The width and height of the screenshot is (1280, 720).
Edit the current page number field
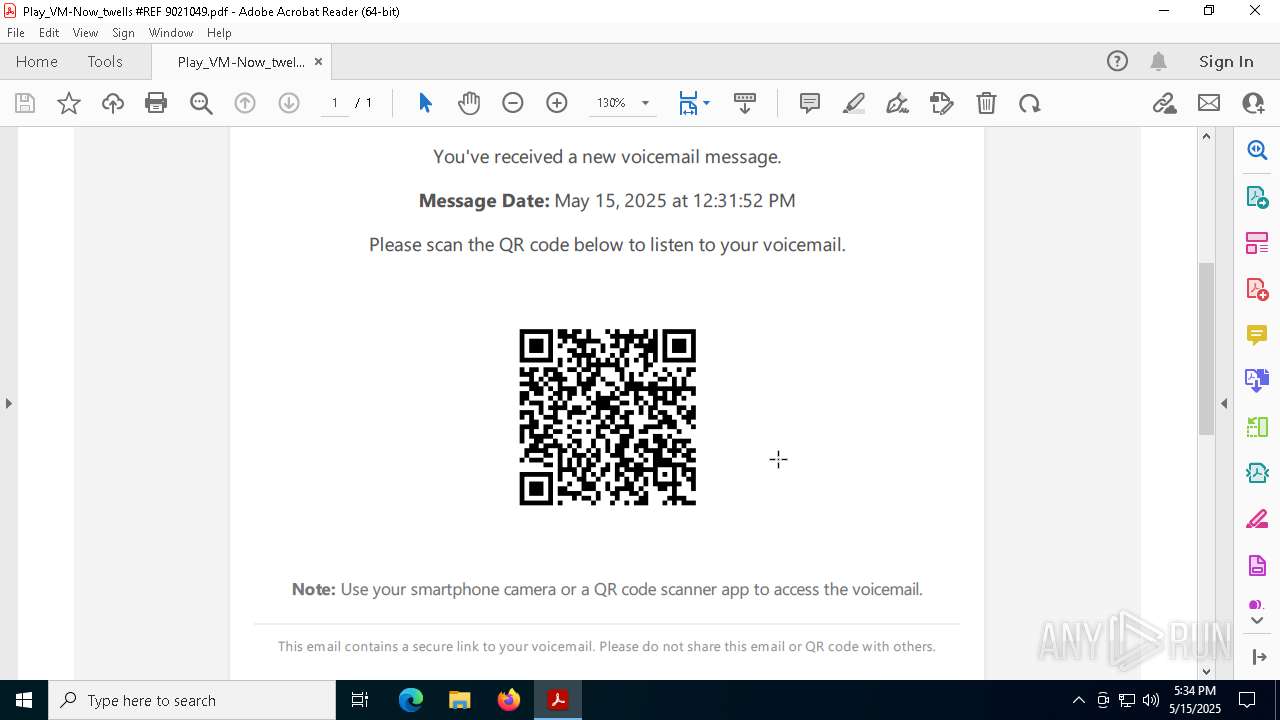[x=335, y=103]
